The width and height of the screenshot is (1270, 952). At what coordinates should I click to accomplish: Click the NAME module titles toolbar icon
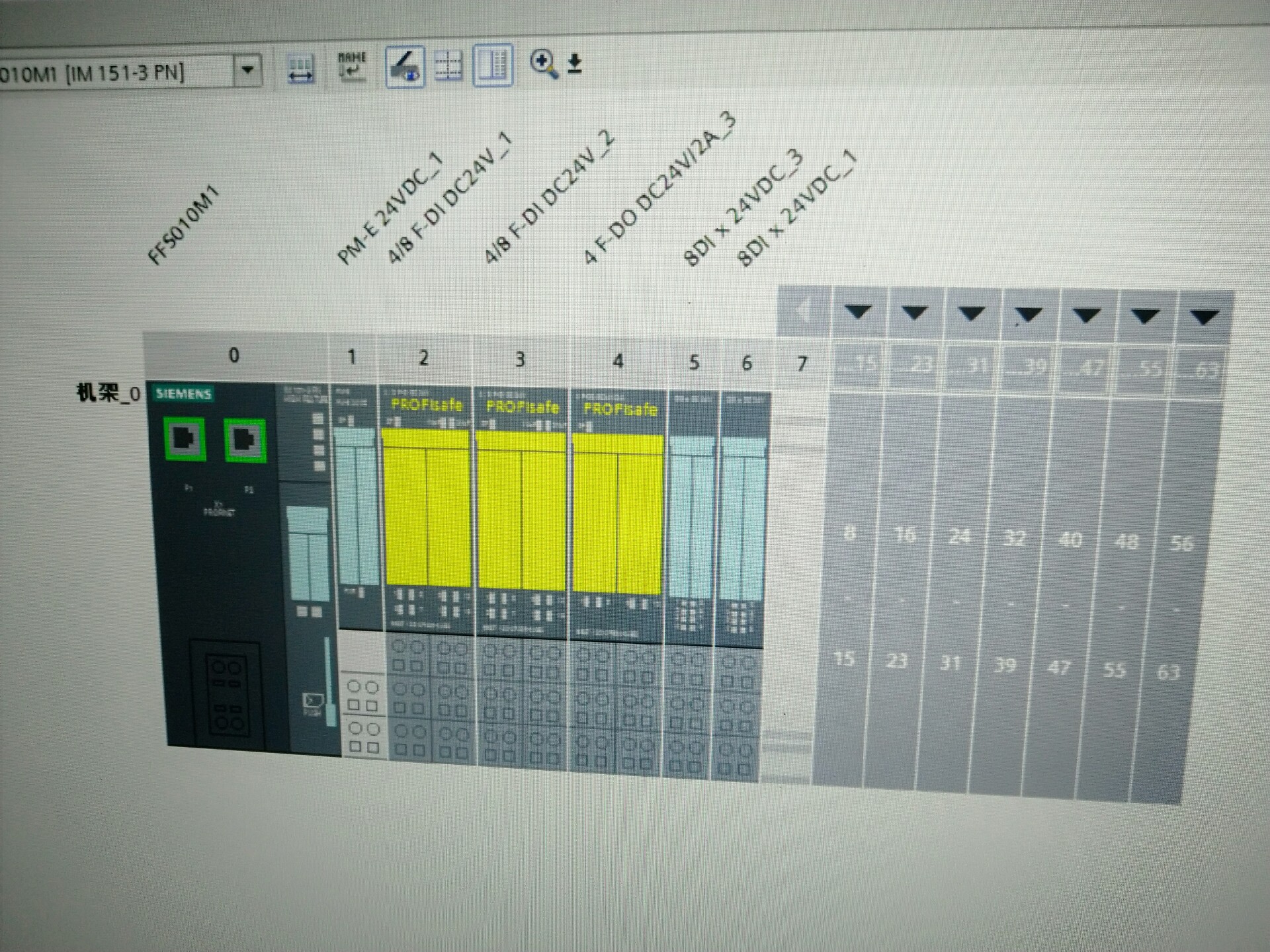click(x=352, y=67)
